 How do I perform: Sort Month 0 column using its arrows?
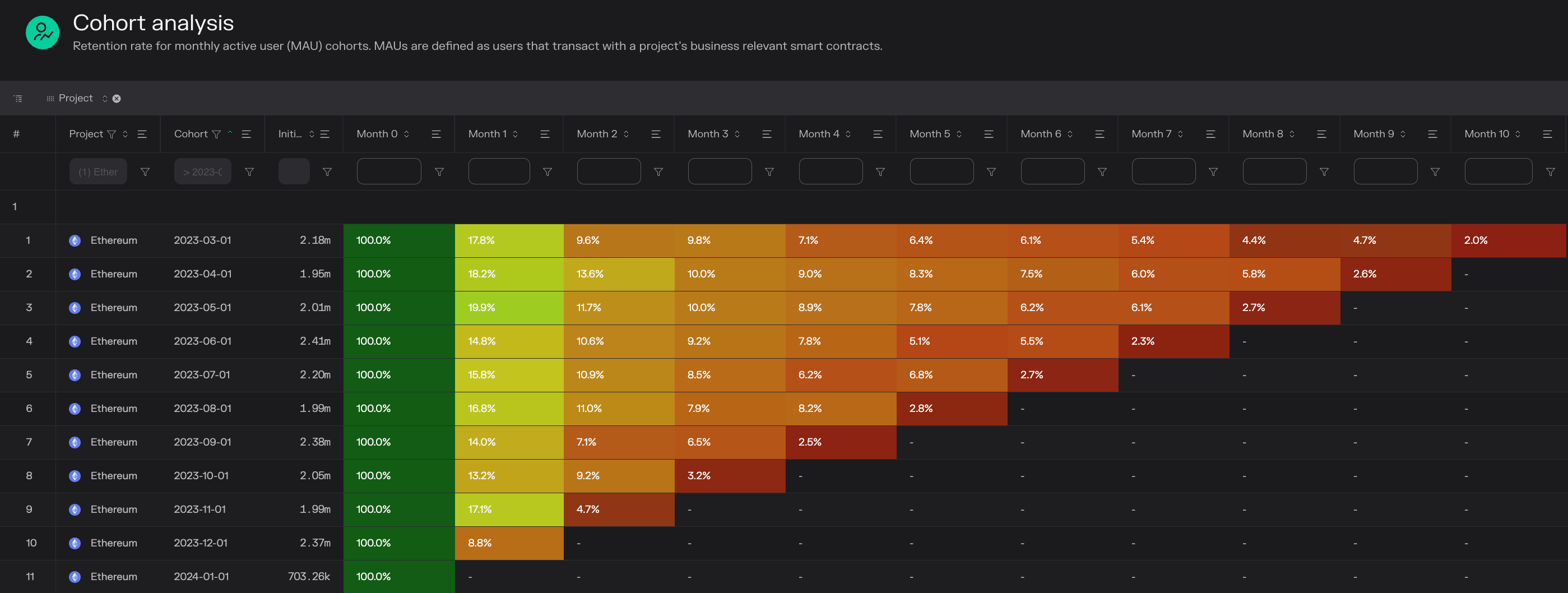click(x=407, y=134)
